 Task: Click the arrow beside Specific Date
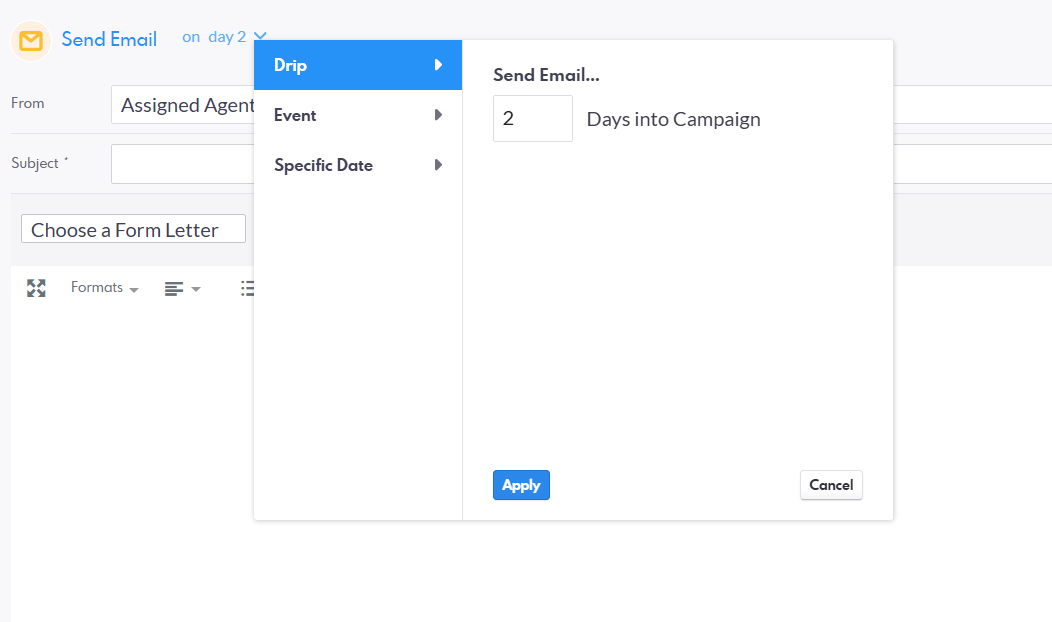pos(438,165)
